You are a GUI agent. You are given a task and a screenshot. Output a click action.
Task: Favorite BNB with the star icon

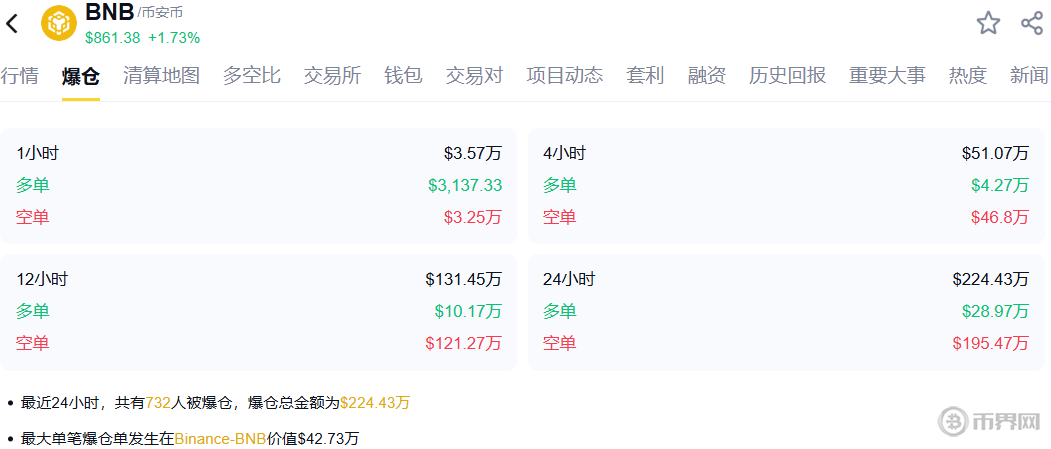point(988,23)
